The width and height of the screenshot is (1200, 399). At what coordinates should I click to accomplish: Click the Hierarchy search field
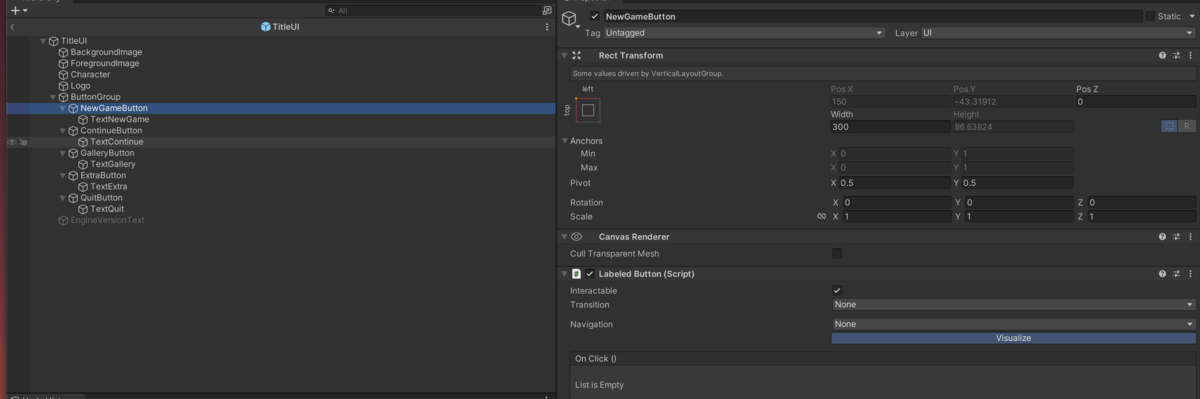(x=432, y=10)
